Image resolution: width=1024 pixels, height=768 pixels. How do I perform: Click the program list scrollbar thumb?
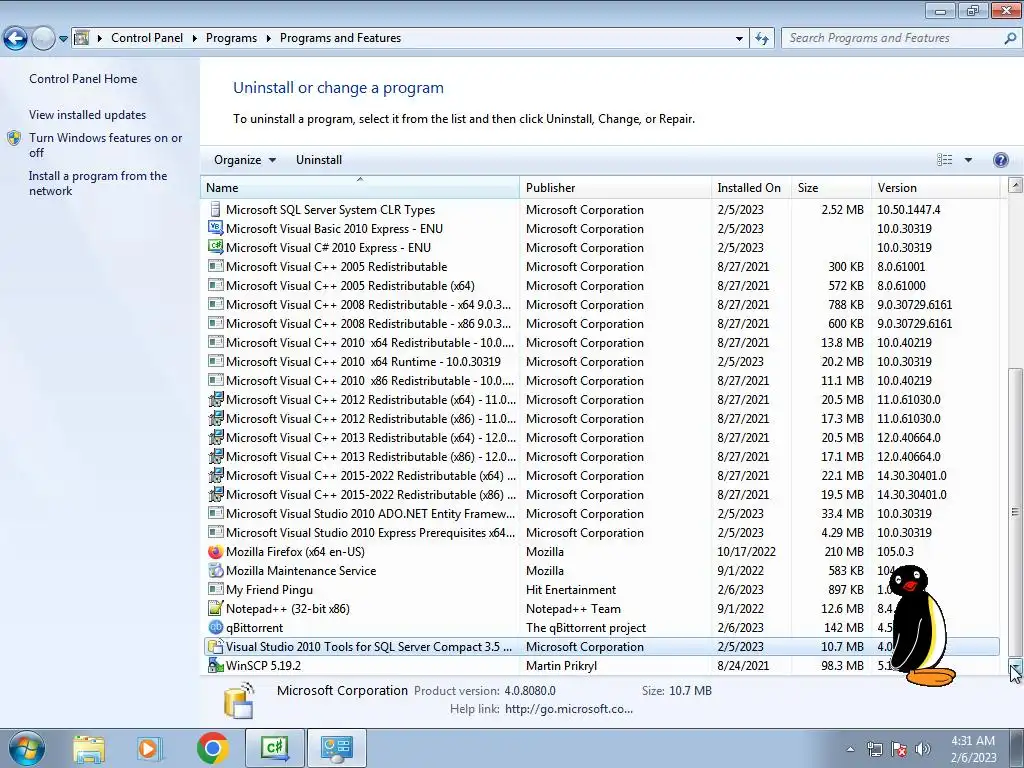tap(1015, 511)
